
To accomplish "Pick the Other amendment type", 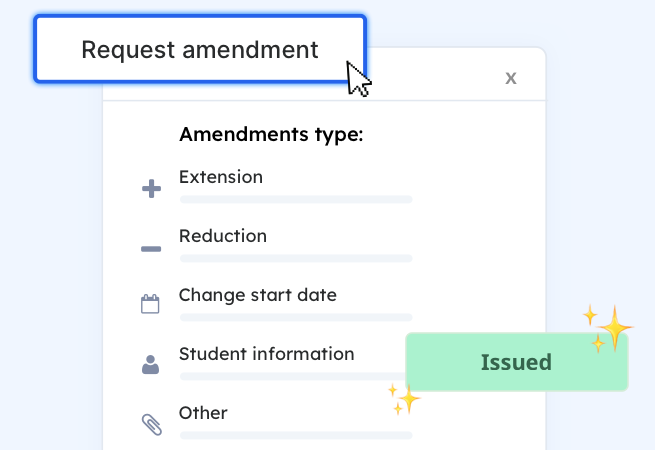I will point(203,413).
